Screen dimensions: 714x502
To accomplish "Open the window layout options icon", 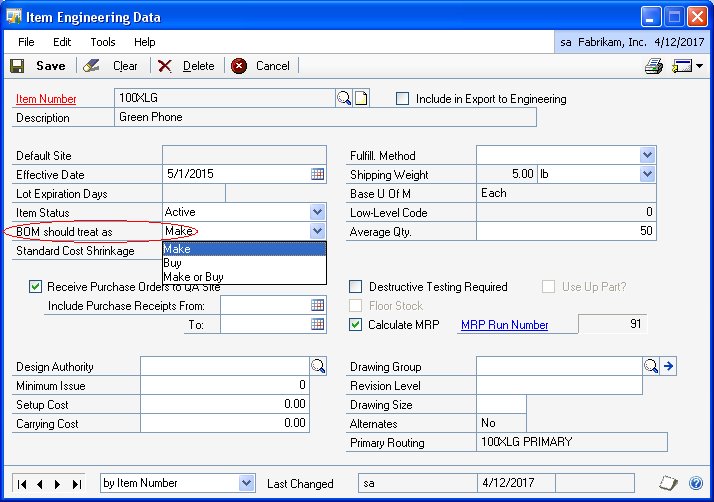I will click(x=682, y=66).
